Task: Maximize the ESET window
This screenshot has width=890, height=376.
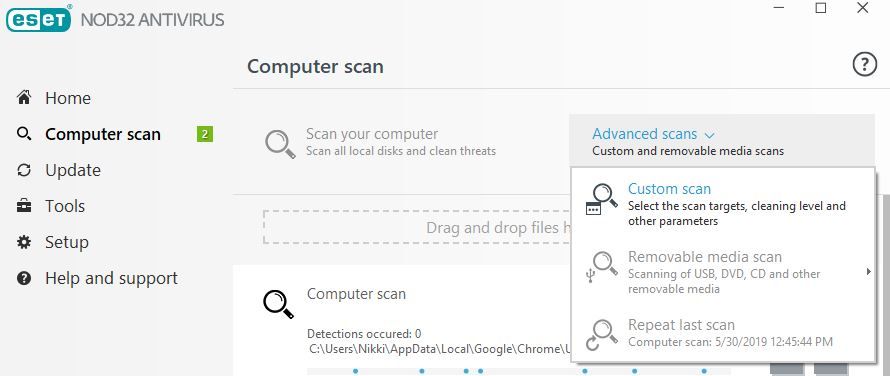Action: (821, 8)
